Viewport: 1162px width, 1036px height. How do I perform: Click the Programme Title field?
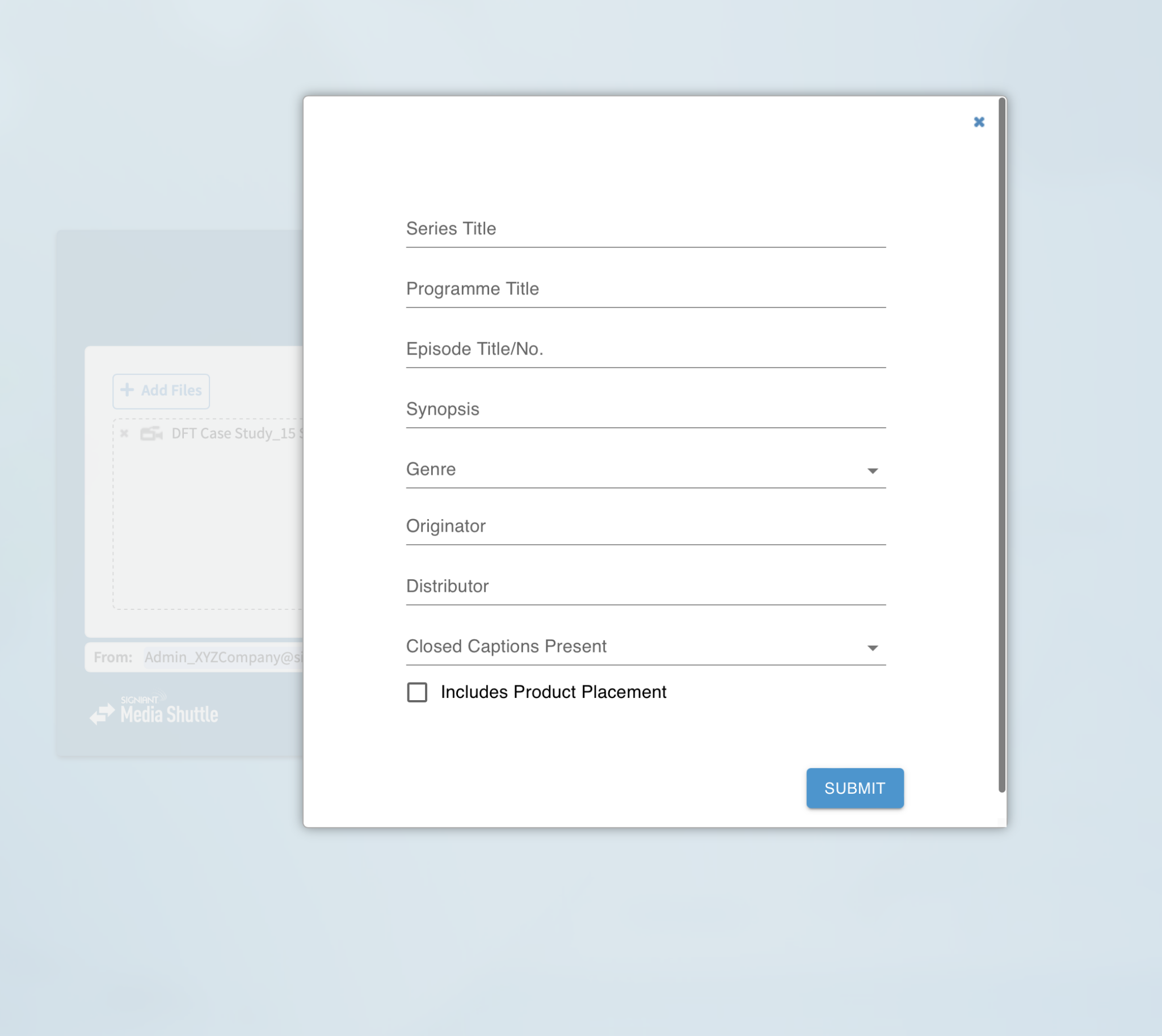tap(645, 289)
